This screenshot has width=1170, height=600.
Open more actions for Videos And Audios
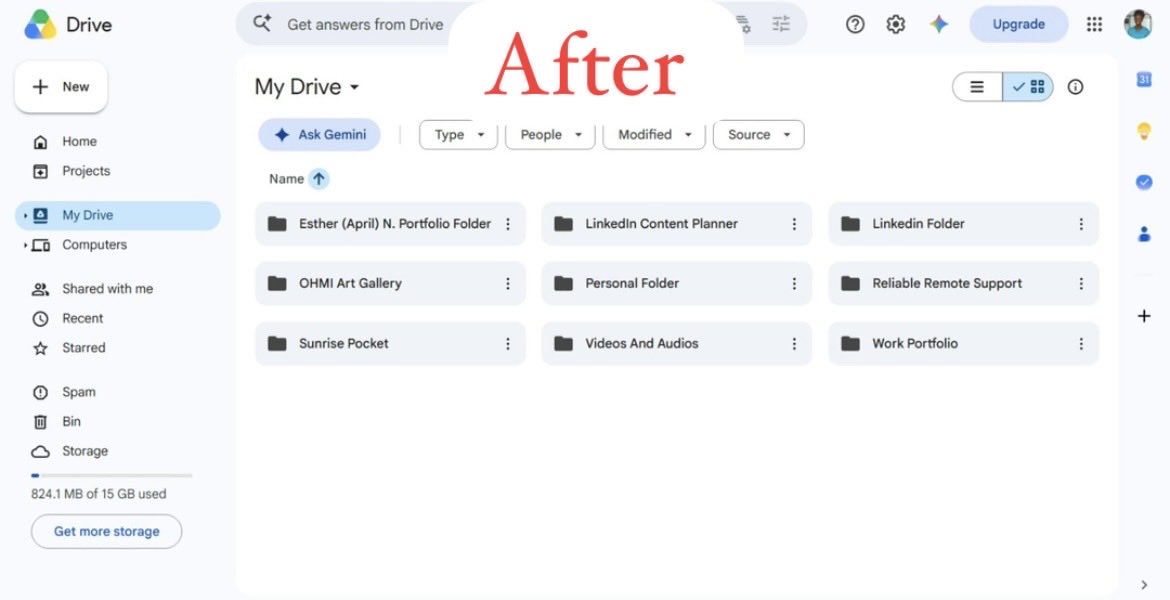pyautogui.click(x=794, y=343)
